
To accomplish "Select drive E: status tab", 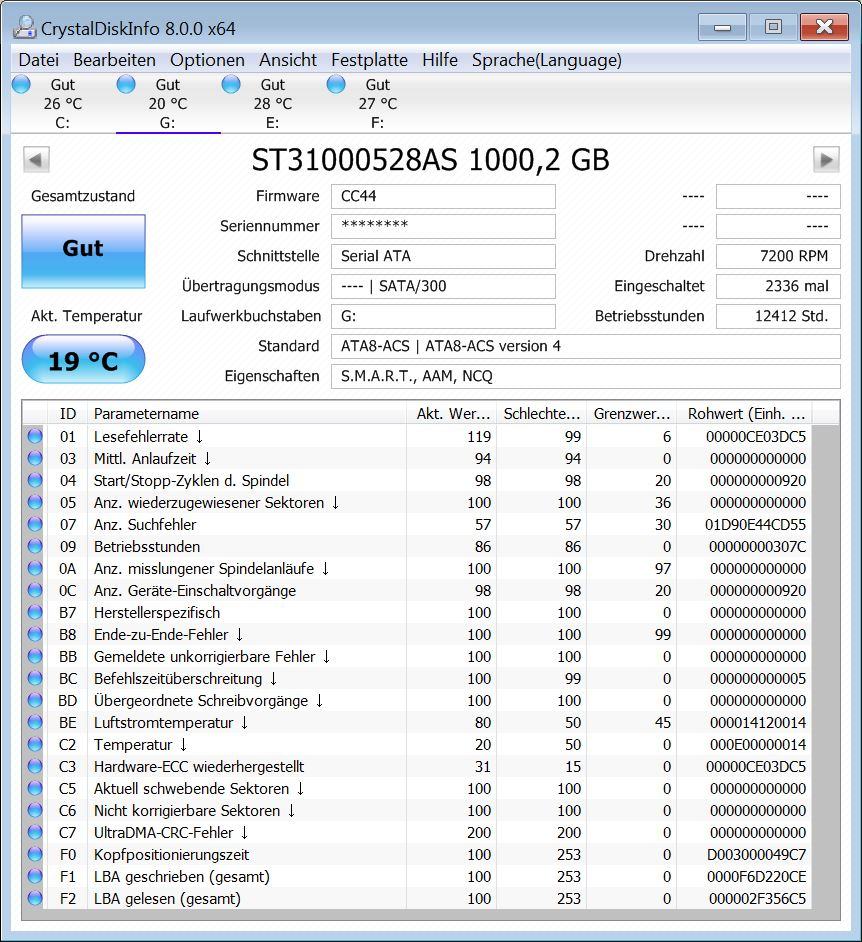I will (273, 103).
